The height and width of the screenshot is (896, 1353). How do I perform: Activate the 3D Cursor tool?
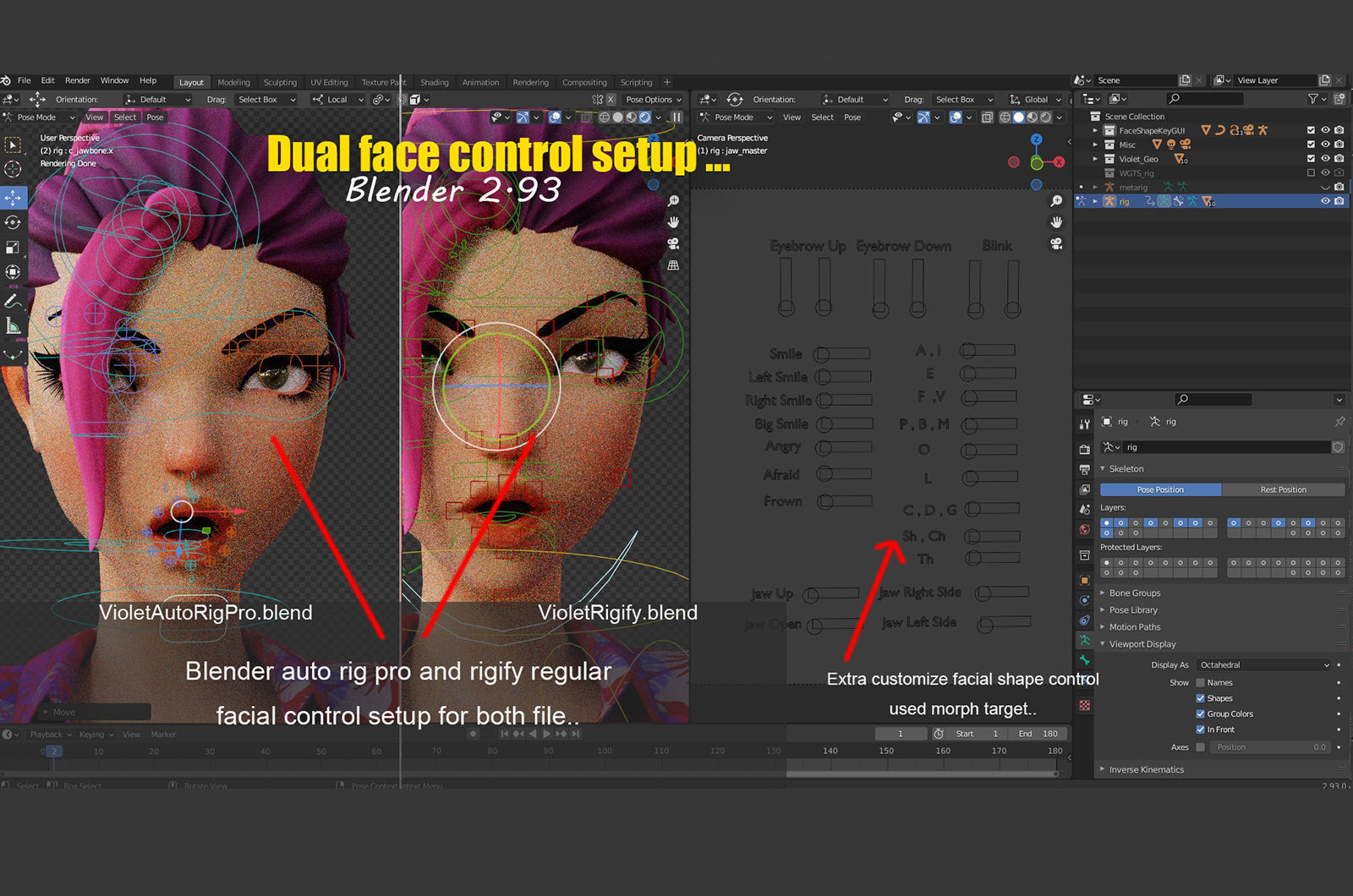point(13,169)
